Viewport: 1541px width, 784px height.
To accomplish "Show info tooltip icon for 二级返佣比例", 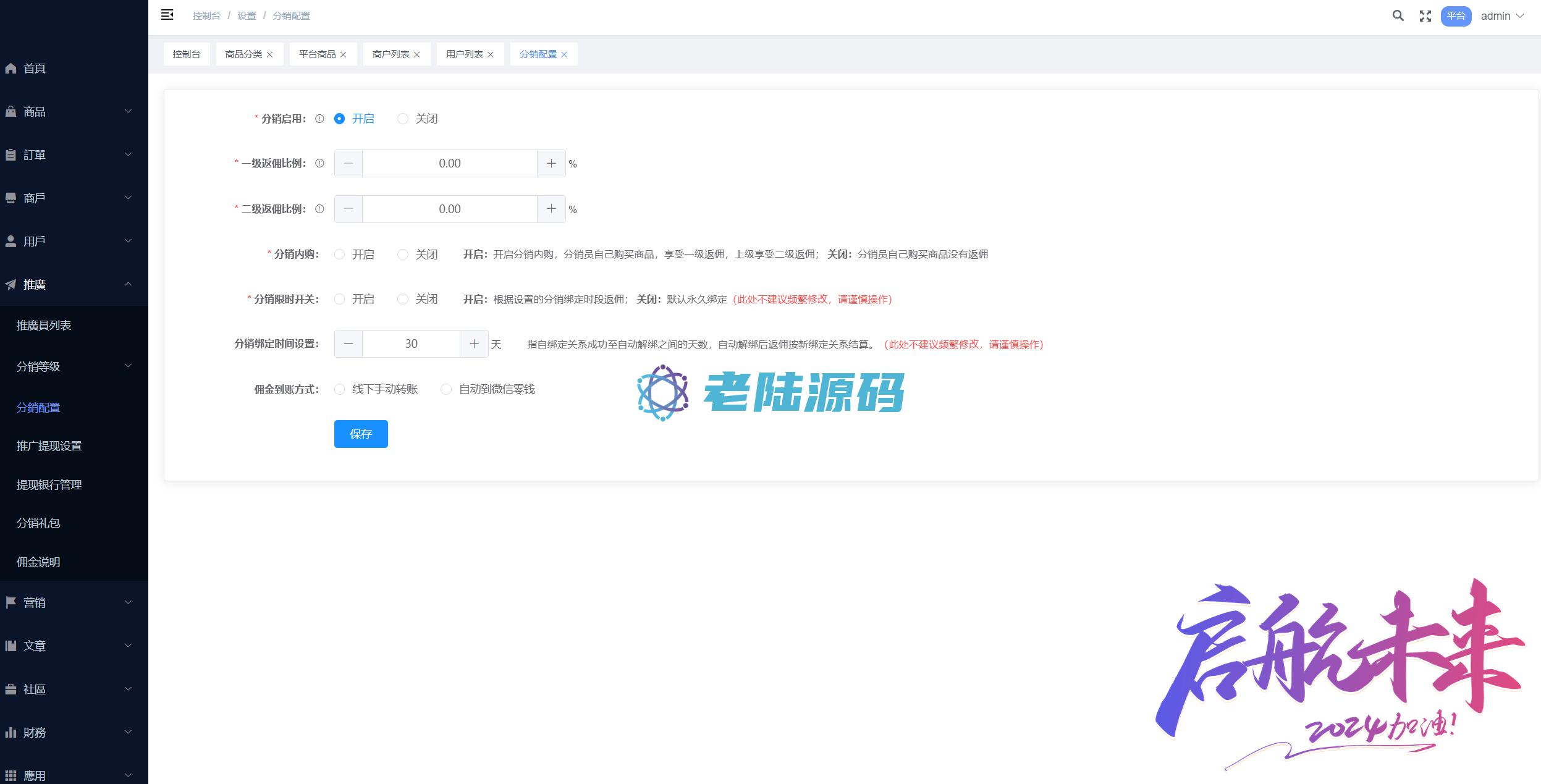I will [319, 209].
